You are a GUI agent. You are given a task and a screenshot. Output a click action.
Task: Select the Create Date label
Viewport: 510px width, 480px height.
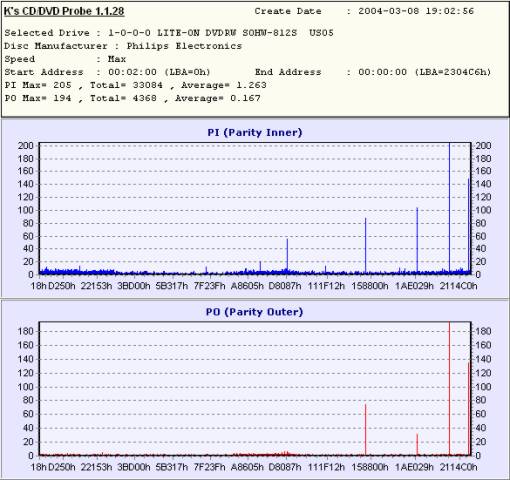point(288,11)
